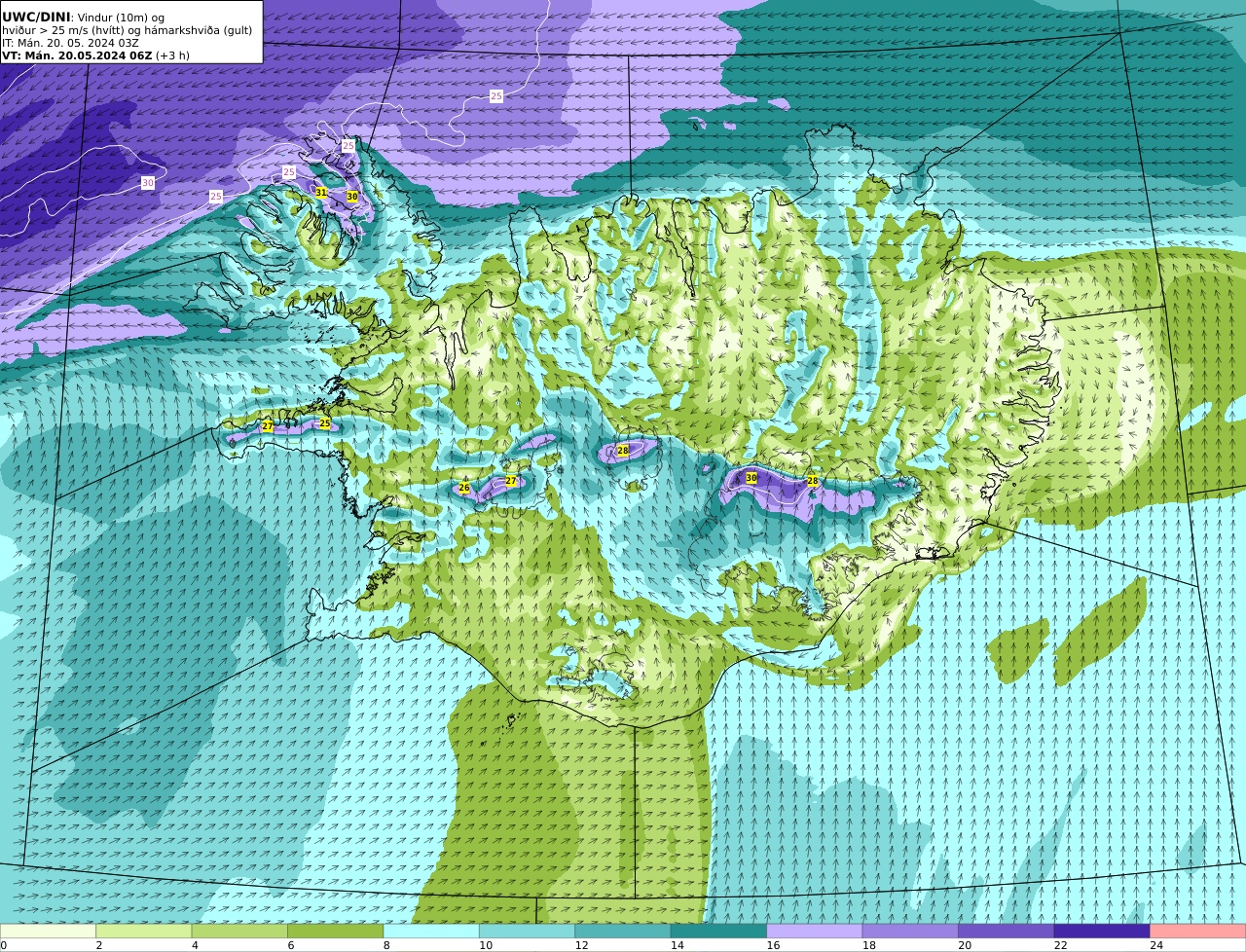Image resolution: width=1246 pixels, height=952 pixels.
Task: Pick the legend swatch between 0 and 2
Action: pyautogui.click(x=48, y=931)
